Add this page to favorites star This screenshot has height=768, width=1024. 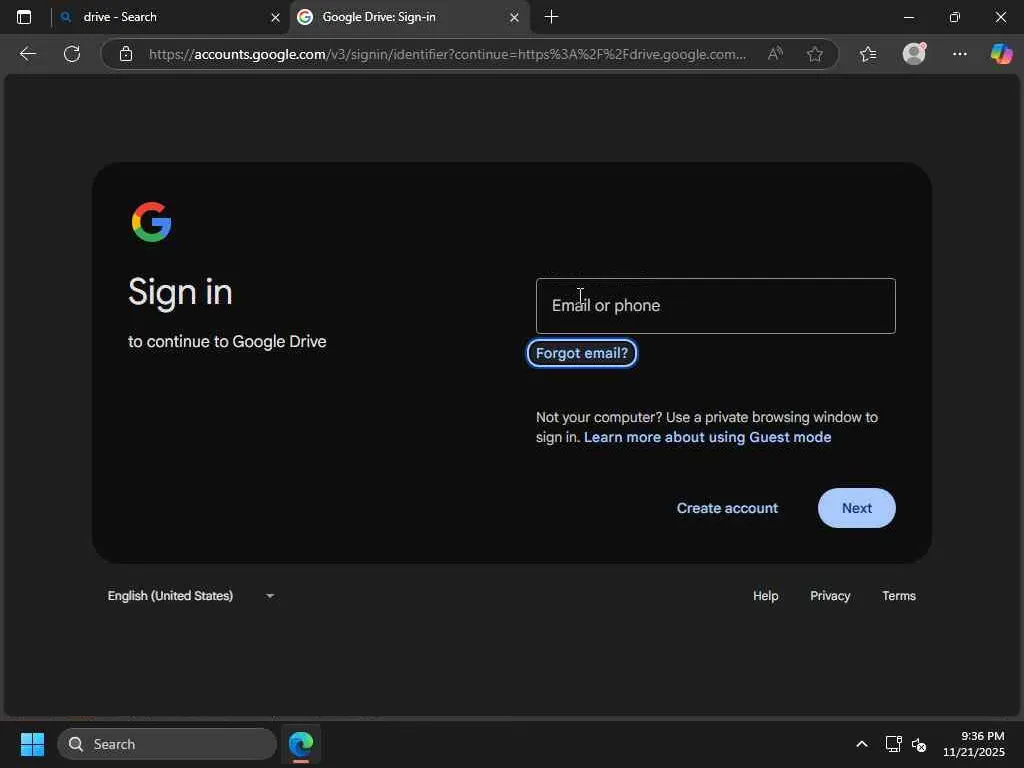(x=814, y=54)
